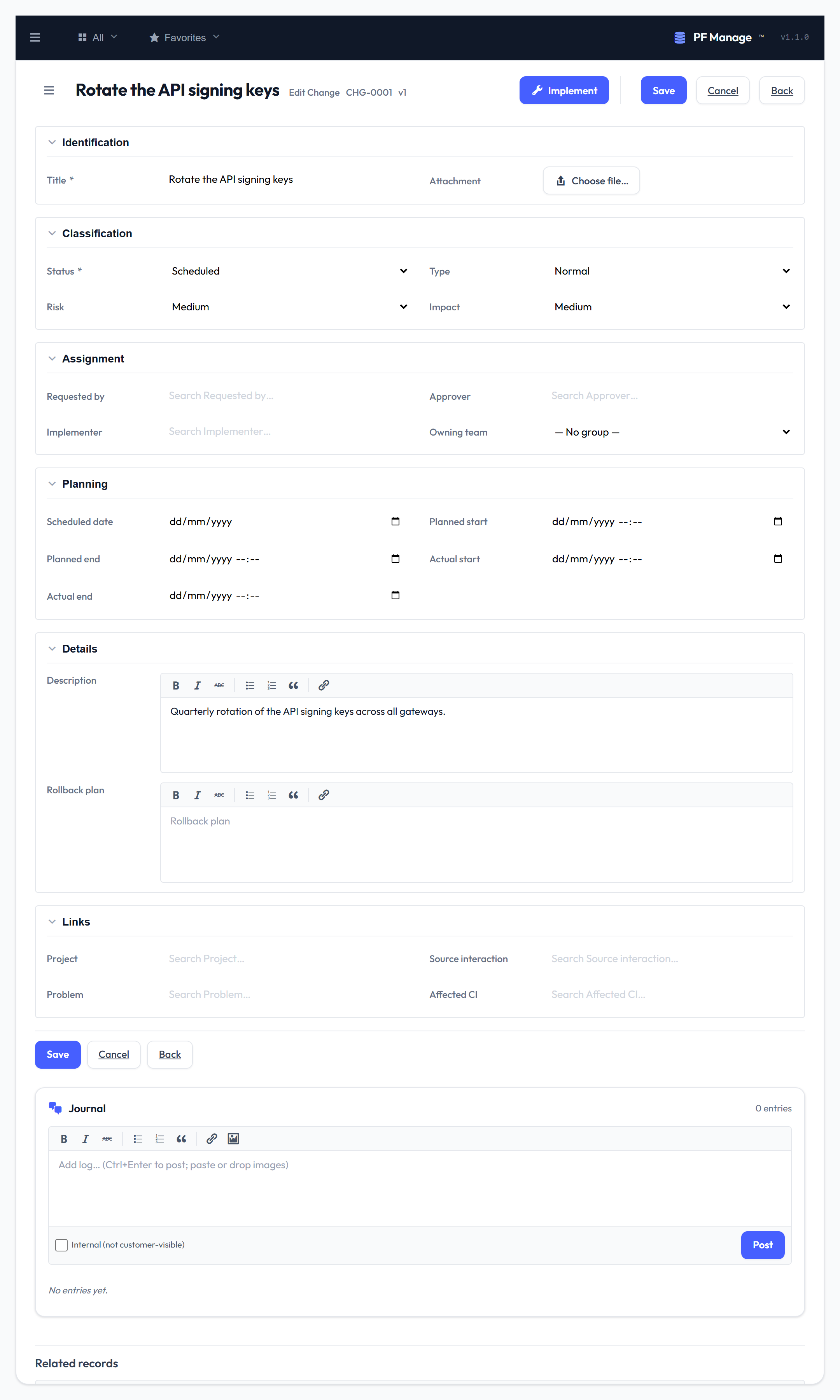Open the record actions menu beside title

coord(49,91)
